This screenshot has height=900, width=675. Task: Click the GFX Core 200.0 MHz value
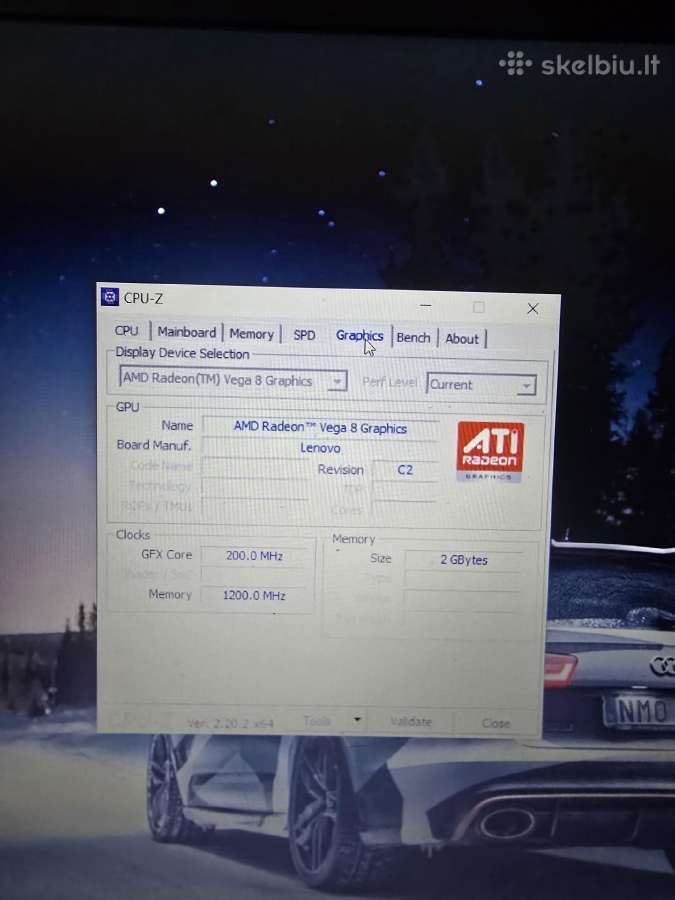(x=254, y=556)
